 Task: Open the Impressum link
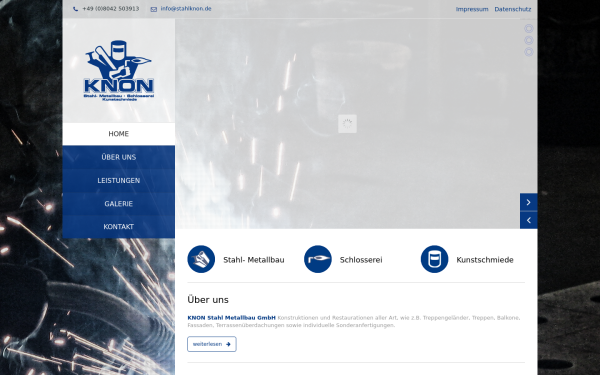pos(472,9)
